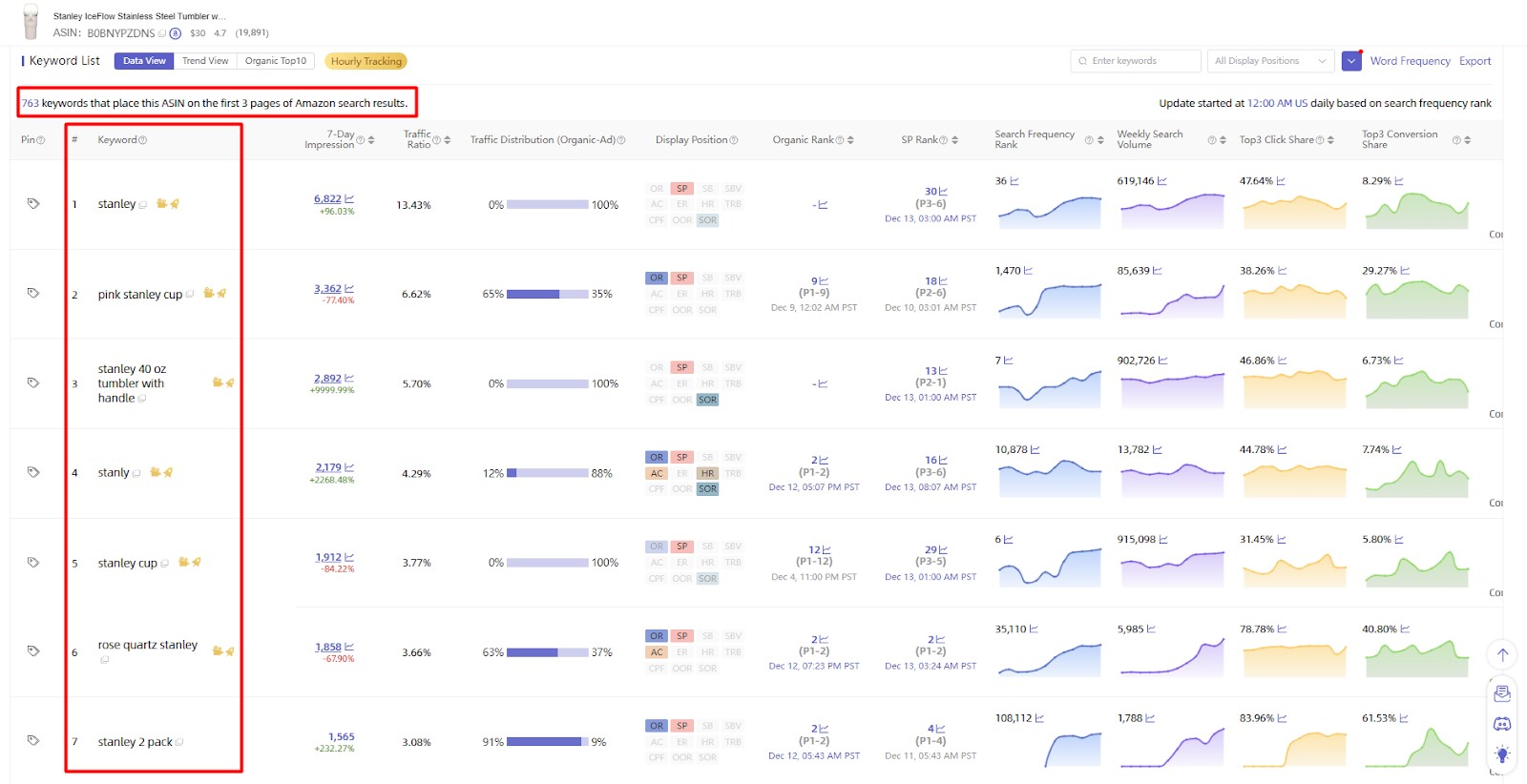Copy the 'stanley' keyword using its copy icon
The image size is (1527, 784).
tap(143, 205)
